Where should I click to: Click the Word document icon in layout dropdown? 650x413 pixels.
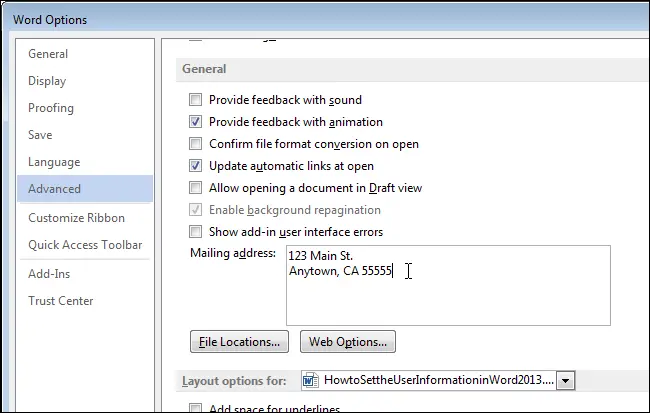coord(310,380)
